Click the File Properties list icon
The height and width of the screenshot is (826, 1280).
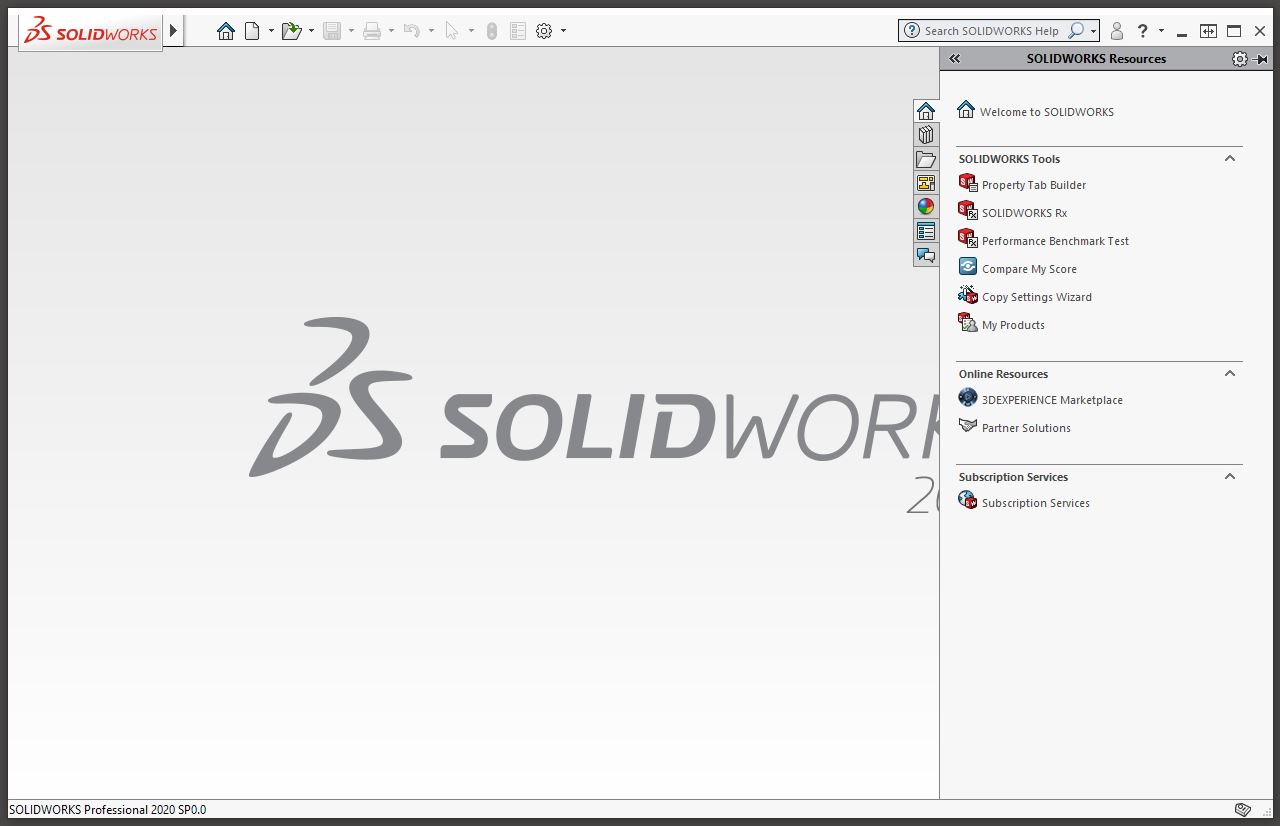coord(518,31)
